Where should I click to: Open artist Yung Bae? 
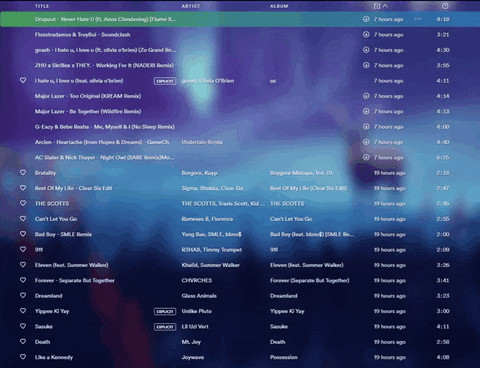(193, 234)
